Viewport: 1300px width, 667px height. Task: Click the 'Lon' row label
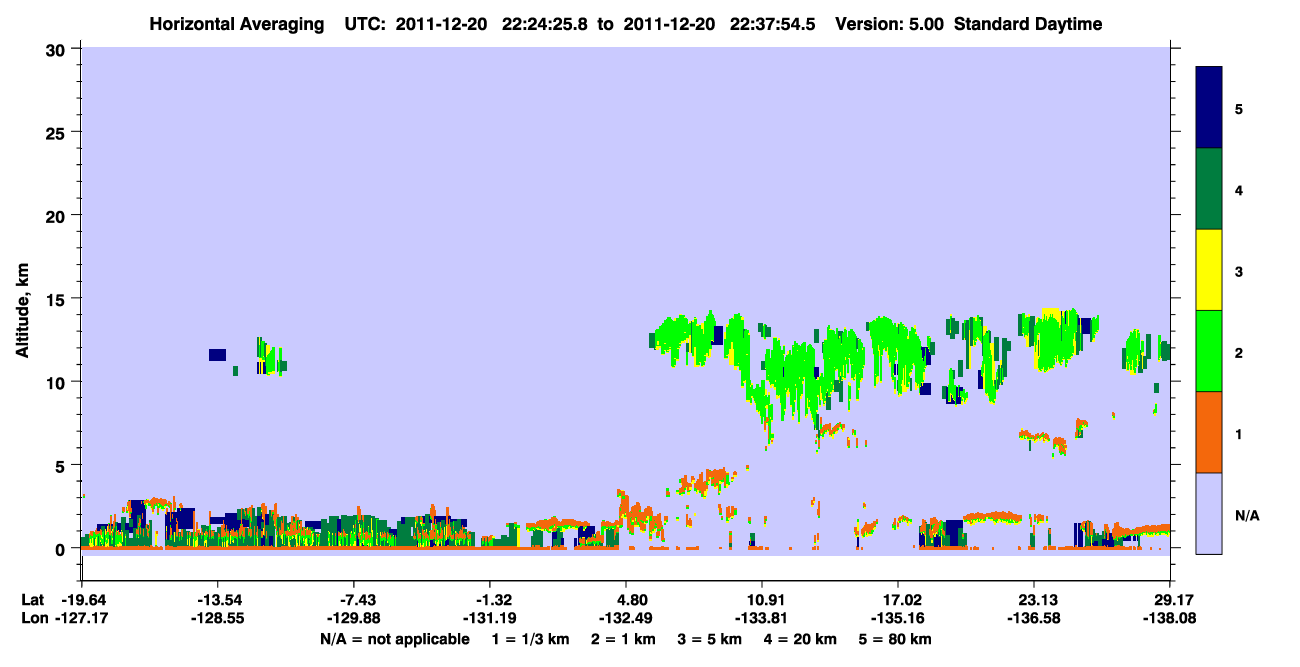point(33,618)
